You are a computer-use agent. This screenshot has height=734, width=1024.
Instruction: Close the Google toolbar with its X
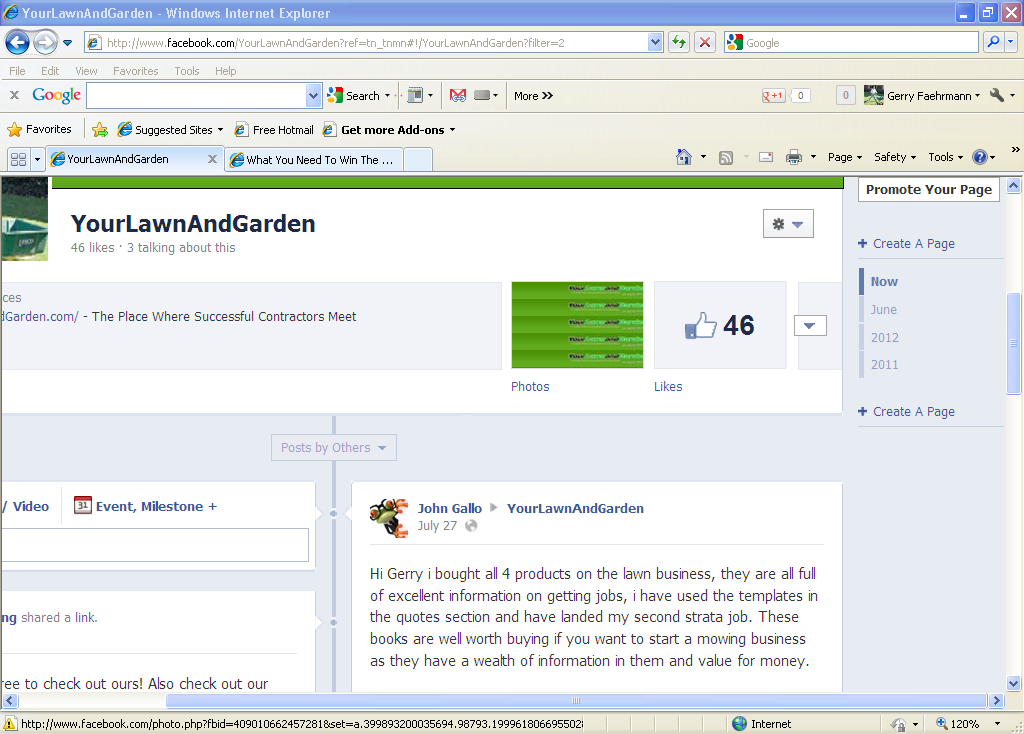14,95
